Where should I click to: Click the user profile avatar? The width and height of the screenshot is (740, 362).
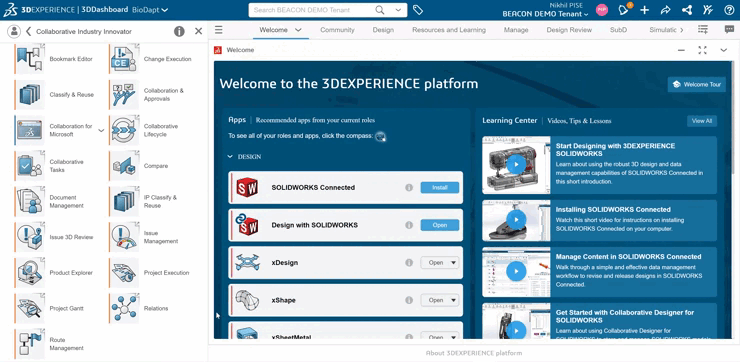[602, 10]
